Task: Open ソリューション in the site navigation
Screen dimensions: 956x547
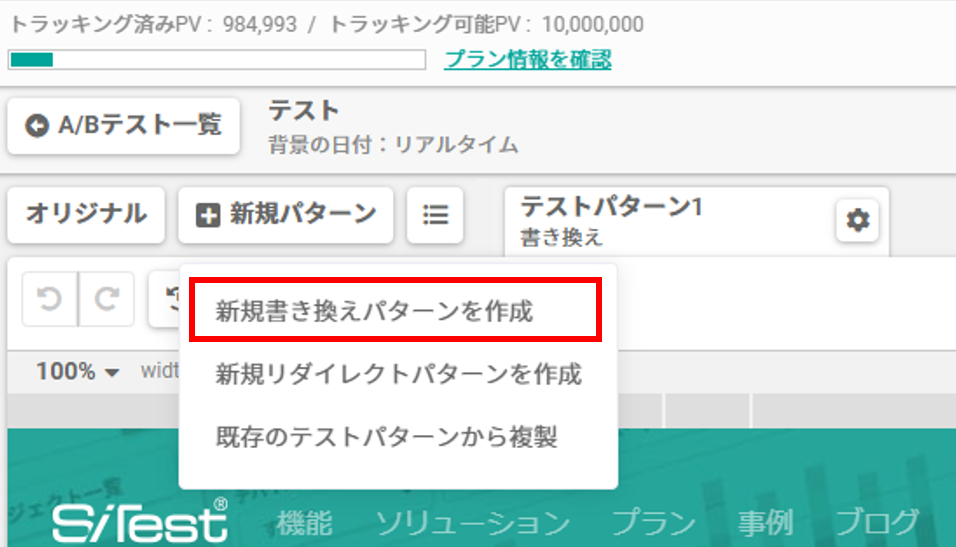Action: click(x=473, y=523)
